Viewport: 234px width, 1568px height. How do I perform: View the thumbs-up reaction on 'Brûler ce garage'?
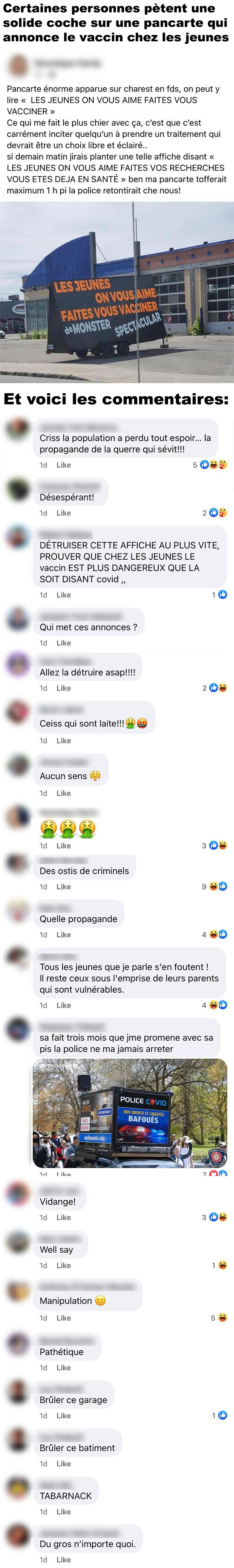click(222, 1415)
